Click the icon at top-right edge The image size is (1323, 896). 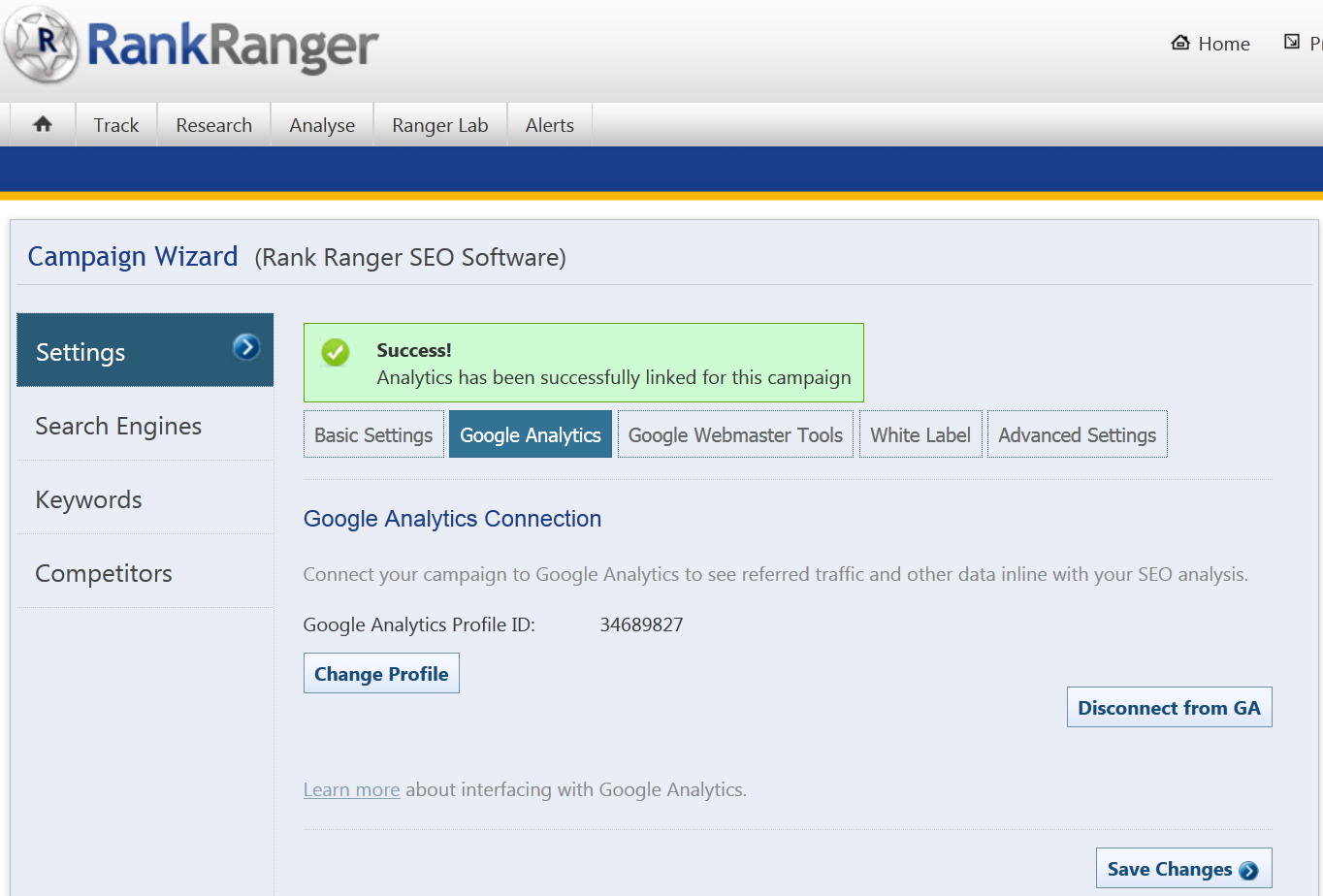click(x=1292, y=42)
